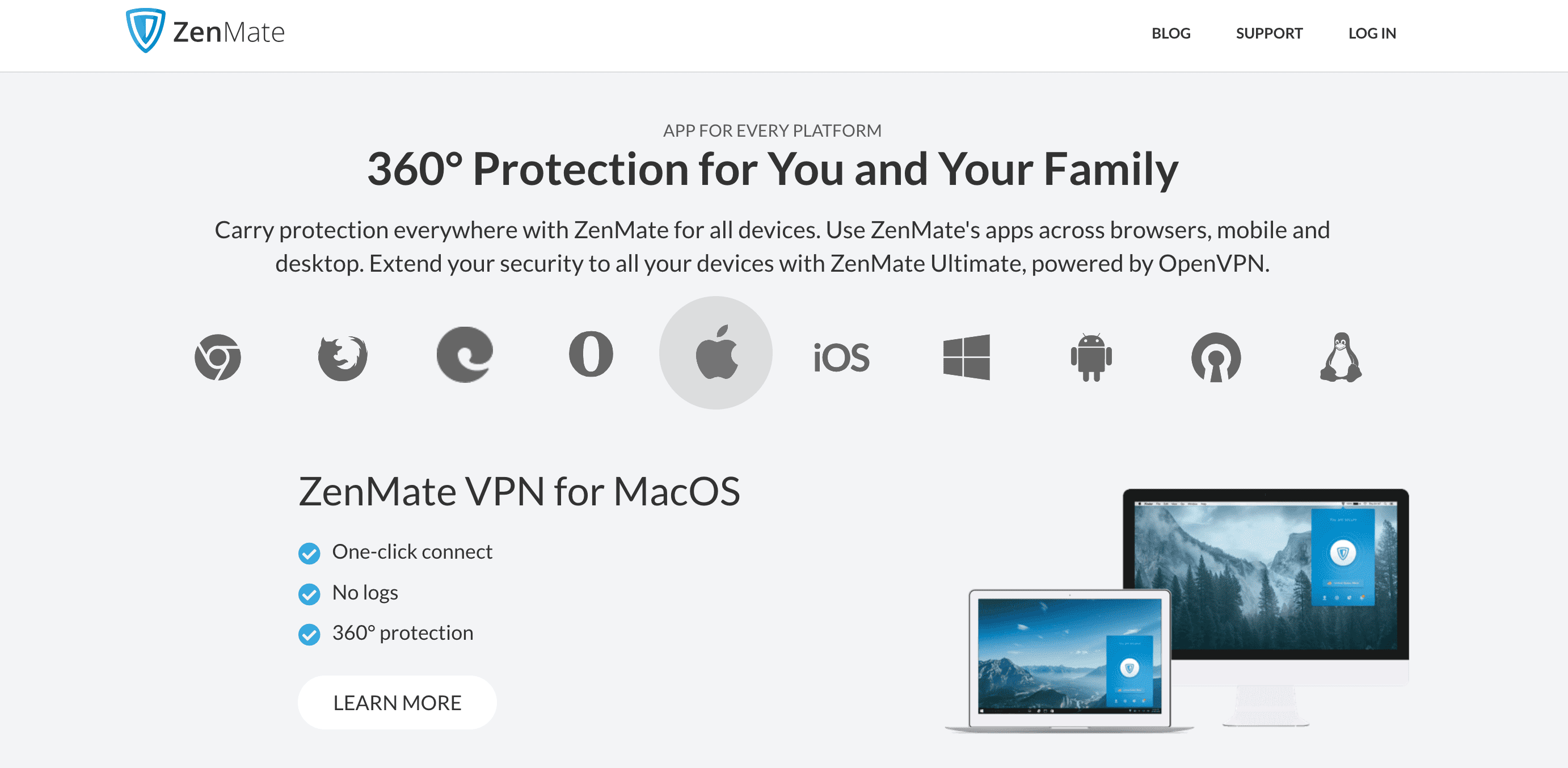Click the MacBook laptop screenshot image

point(1069,660)
